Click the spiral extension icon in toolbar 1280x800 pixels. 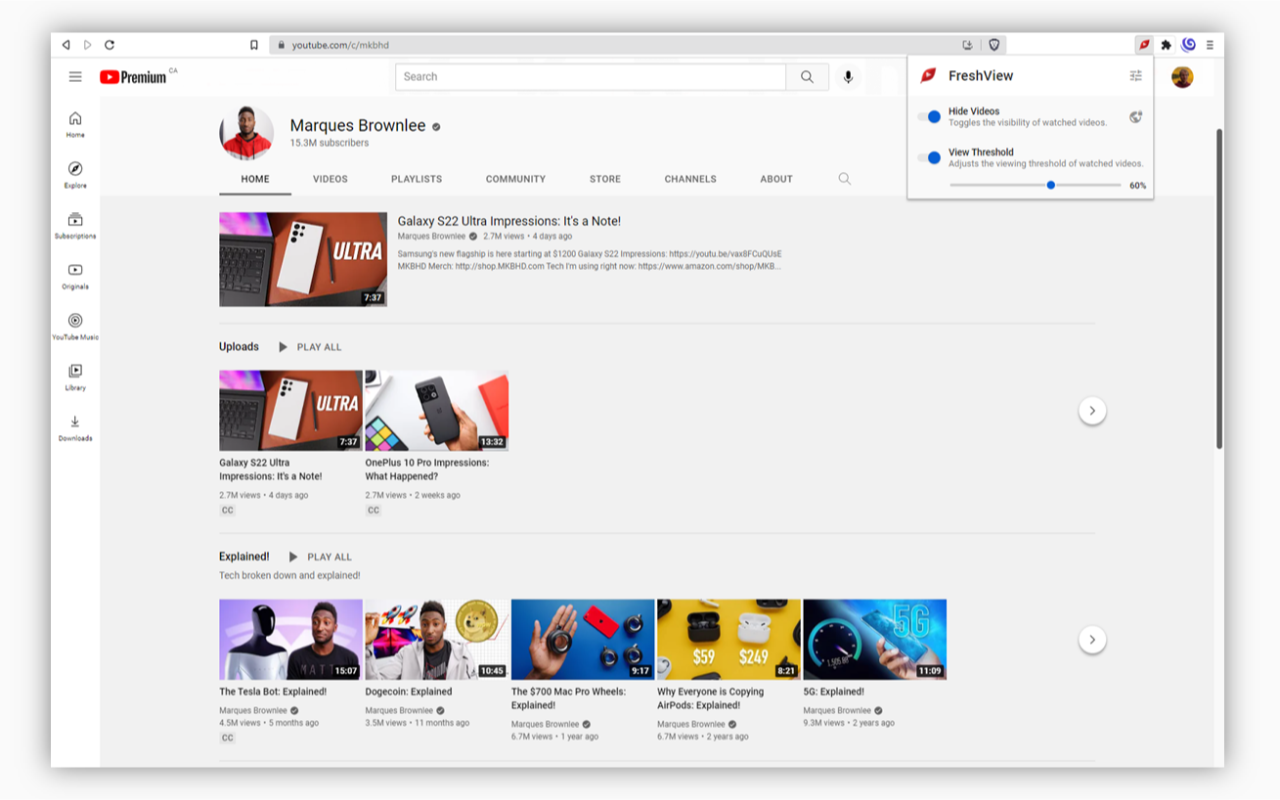tap(1188, 45)
